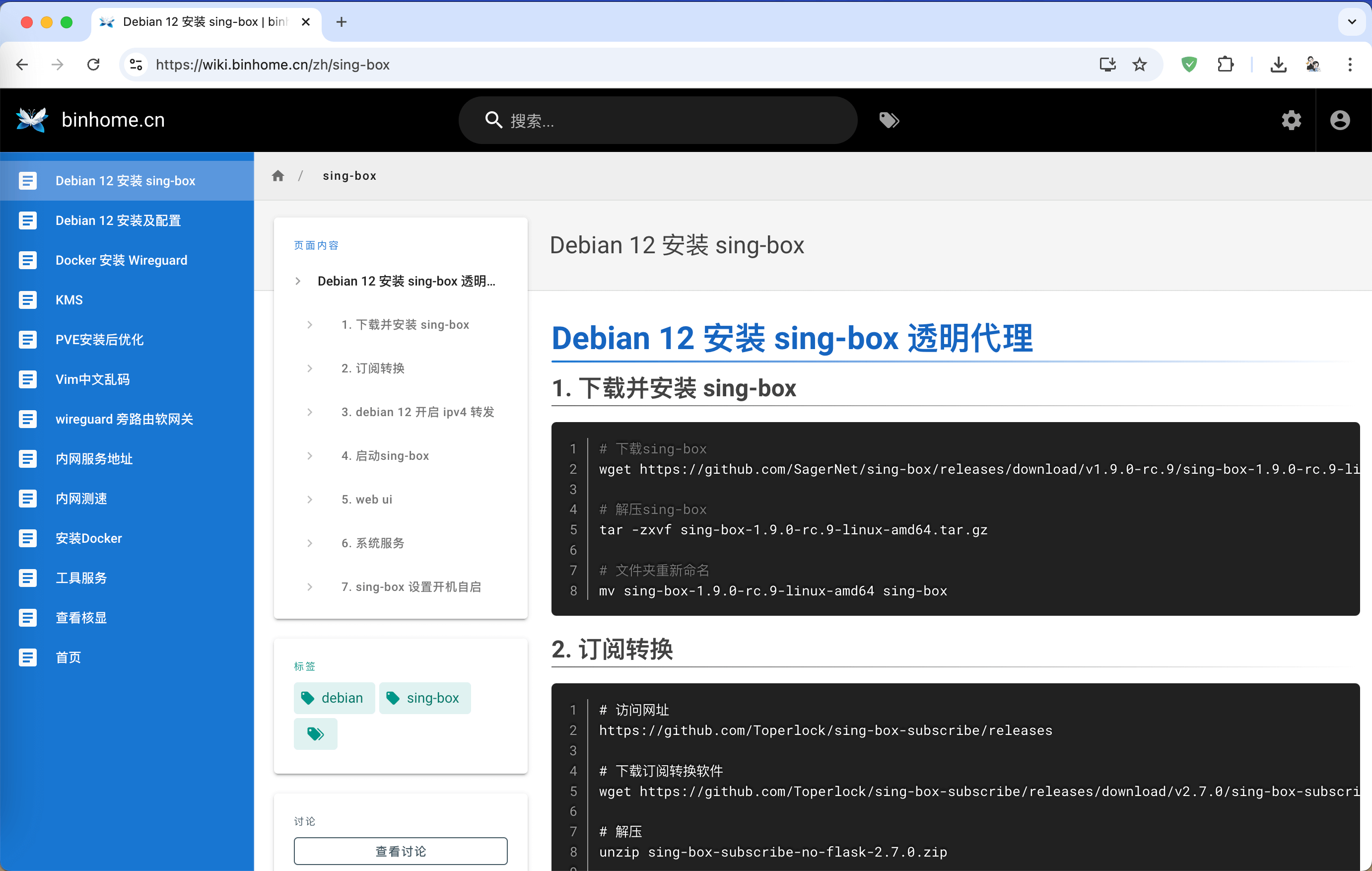This screenshot has width=1372, height=871.
Task: Jump to 5. web ui in page contents
Action: [x=367, y=500]
